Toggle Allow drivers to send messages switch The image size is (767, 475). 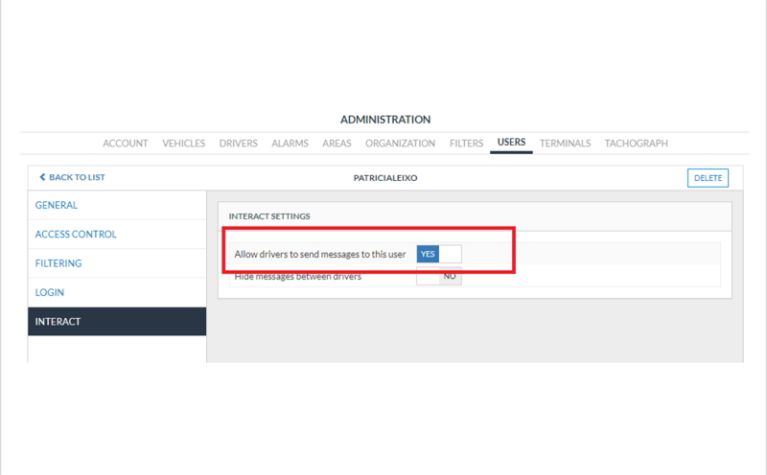(439, 254)
